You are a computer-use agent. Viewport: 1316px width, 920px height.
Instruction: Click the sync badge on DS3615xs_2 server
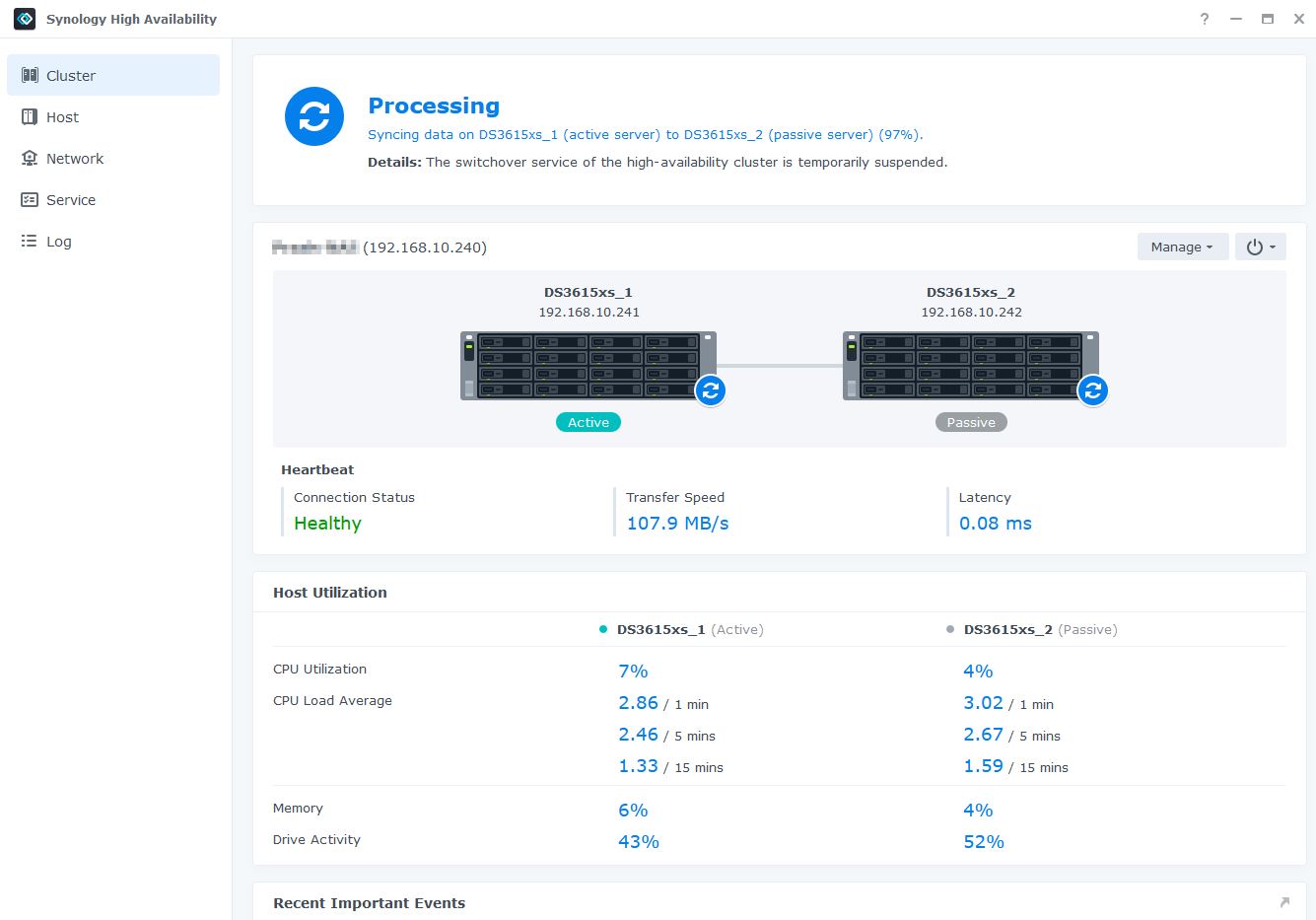(x=1092, y=390)
